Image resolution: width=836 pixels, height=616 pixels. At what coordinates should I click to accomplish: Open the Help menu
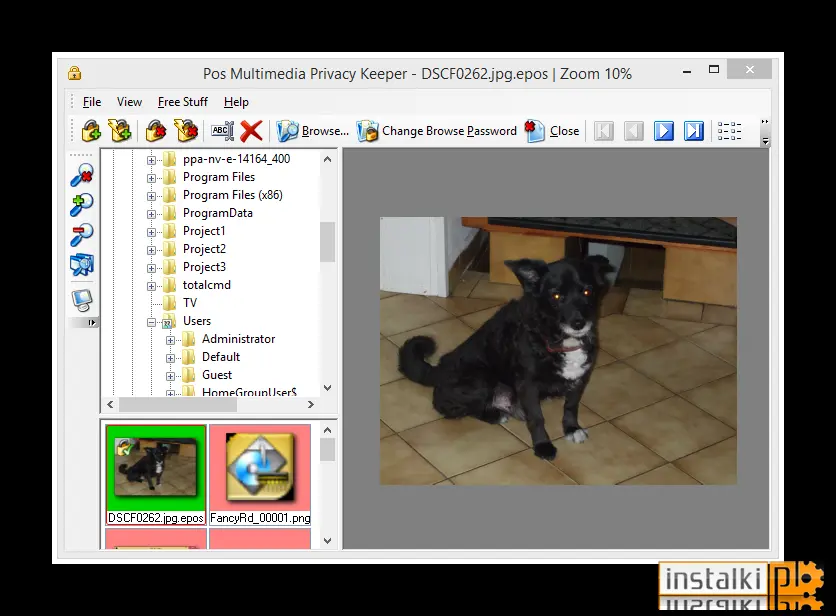pyautogui.click(x=236, y=102)
